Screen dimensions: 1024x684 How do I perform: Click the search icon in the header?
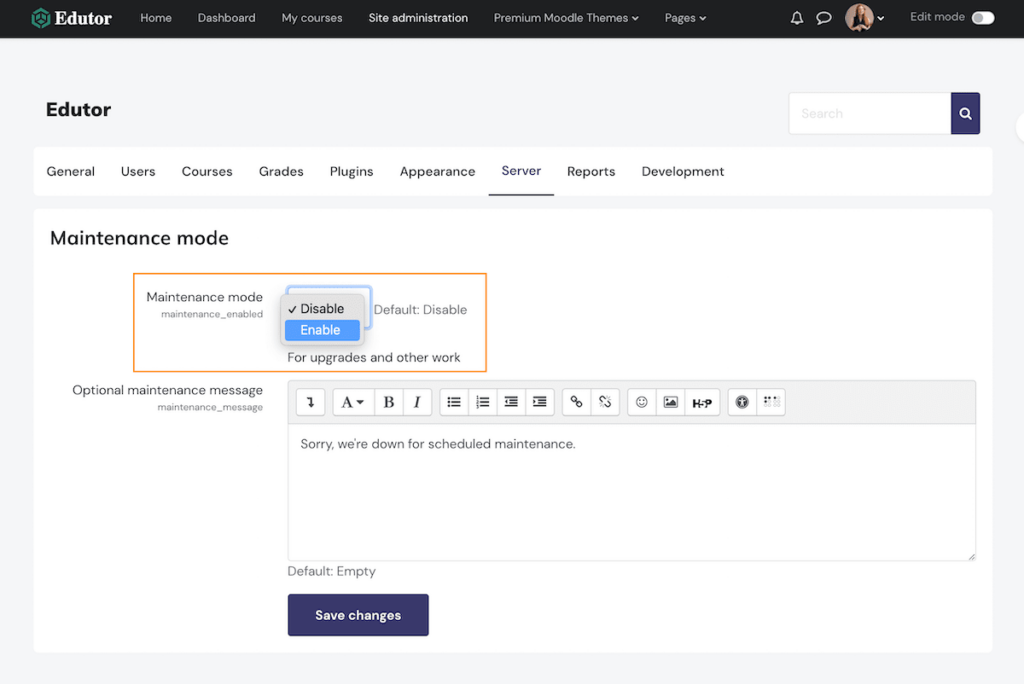(x=964, y=113)
